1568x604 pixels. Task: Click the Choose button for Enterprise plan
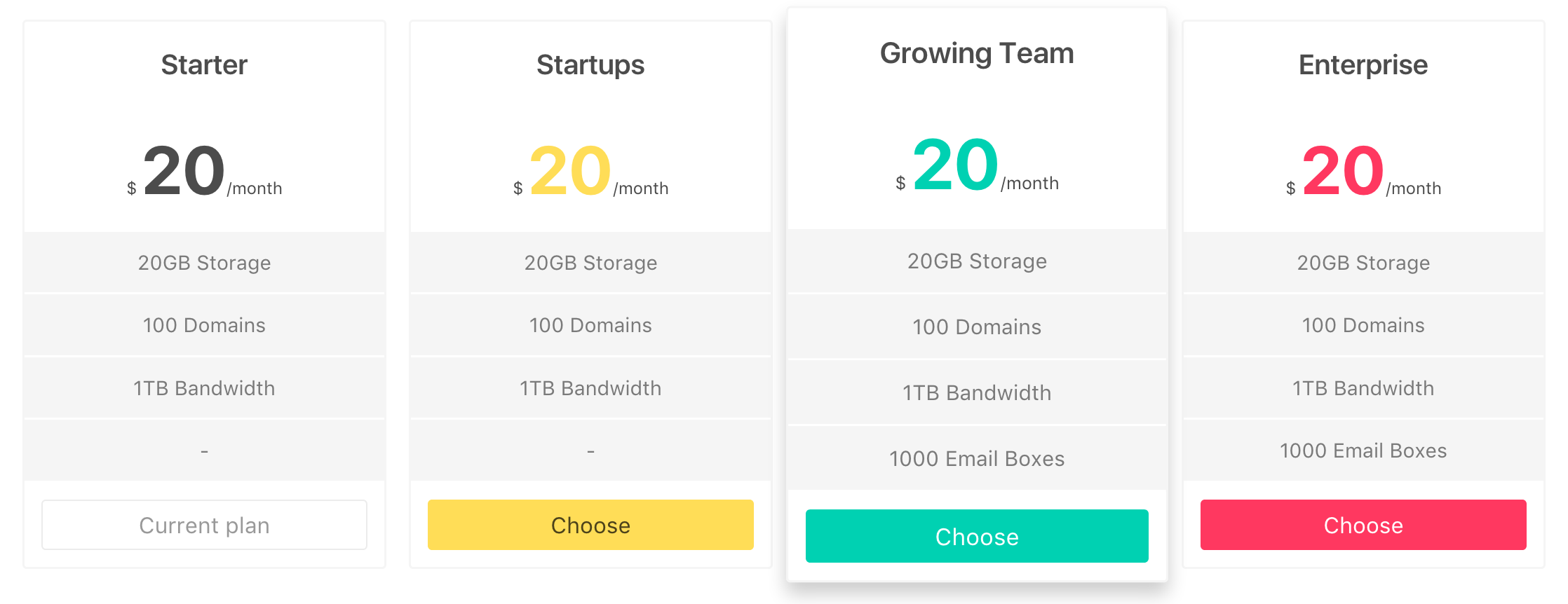pyautogui.click(x=1363, y=525)
